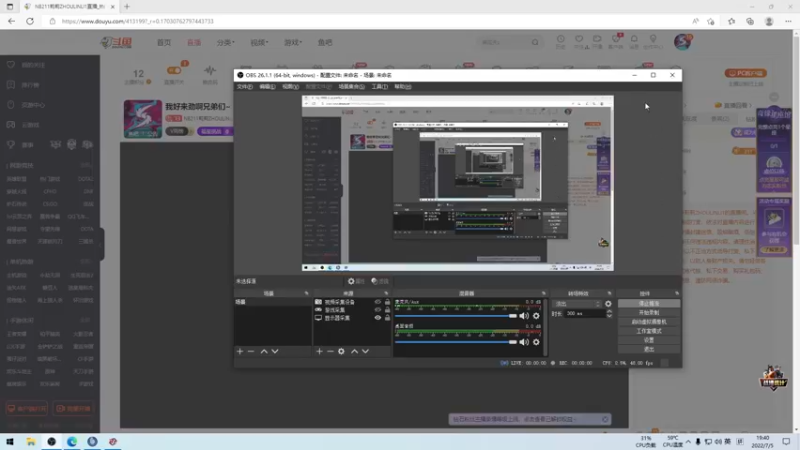Screen dimensions: 800x450
Task: Open OBS View menu
Action: 290,87
